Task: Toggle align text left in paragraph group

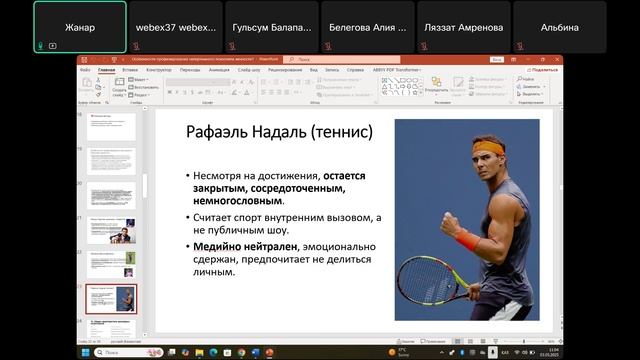Action: [263, 93]
